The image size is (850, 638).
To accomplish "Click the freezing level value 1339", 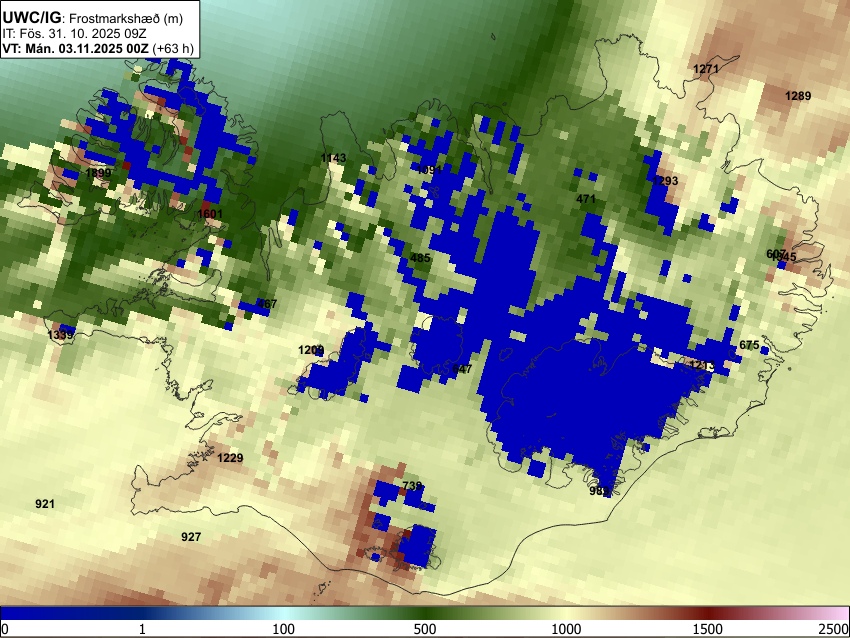I will [60, 335].
